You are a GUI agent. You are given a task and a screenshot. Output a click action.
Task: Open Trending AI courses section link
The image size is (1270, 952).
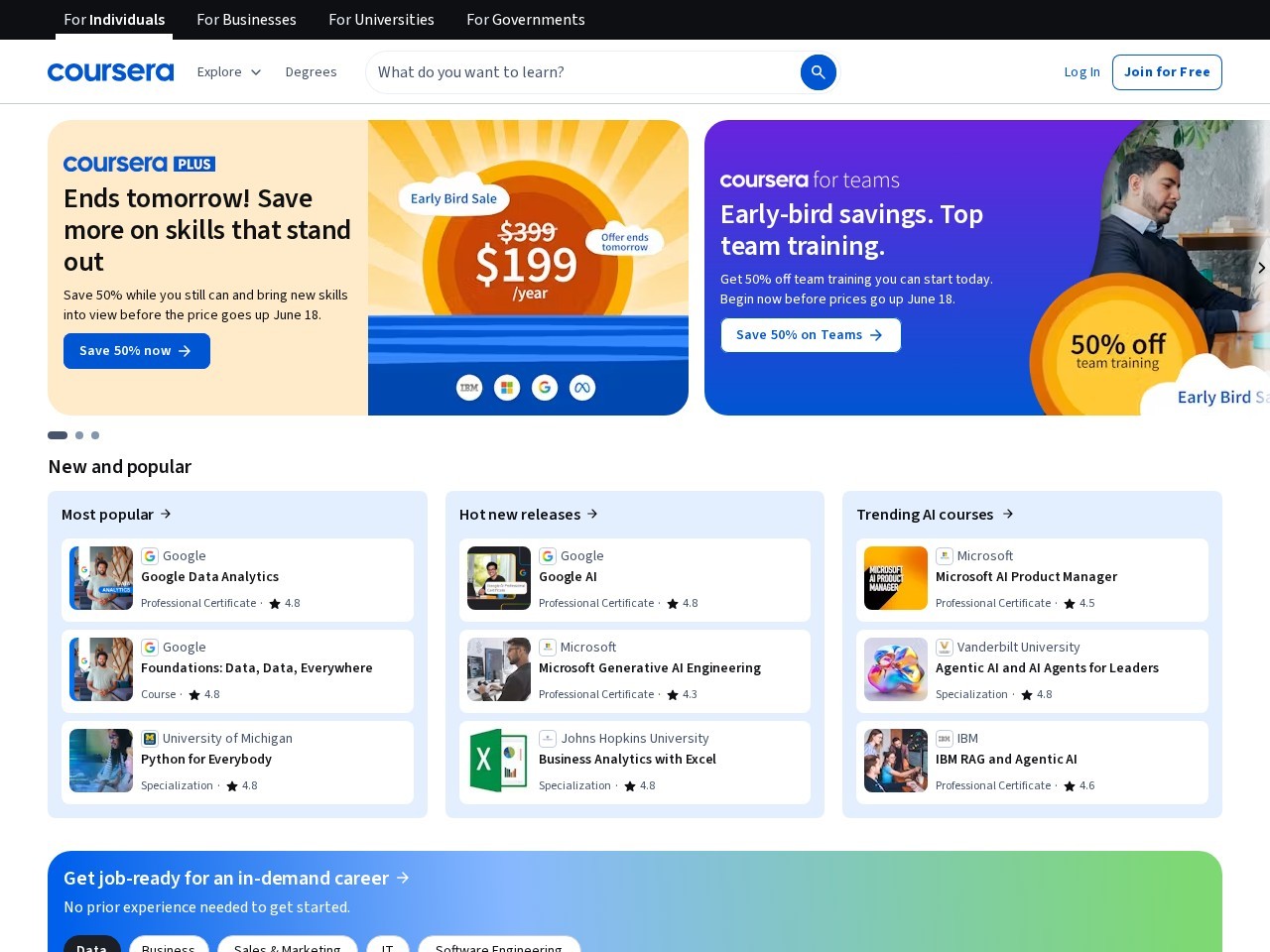[x=935, y=514]
